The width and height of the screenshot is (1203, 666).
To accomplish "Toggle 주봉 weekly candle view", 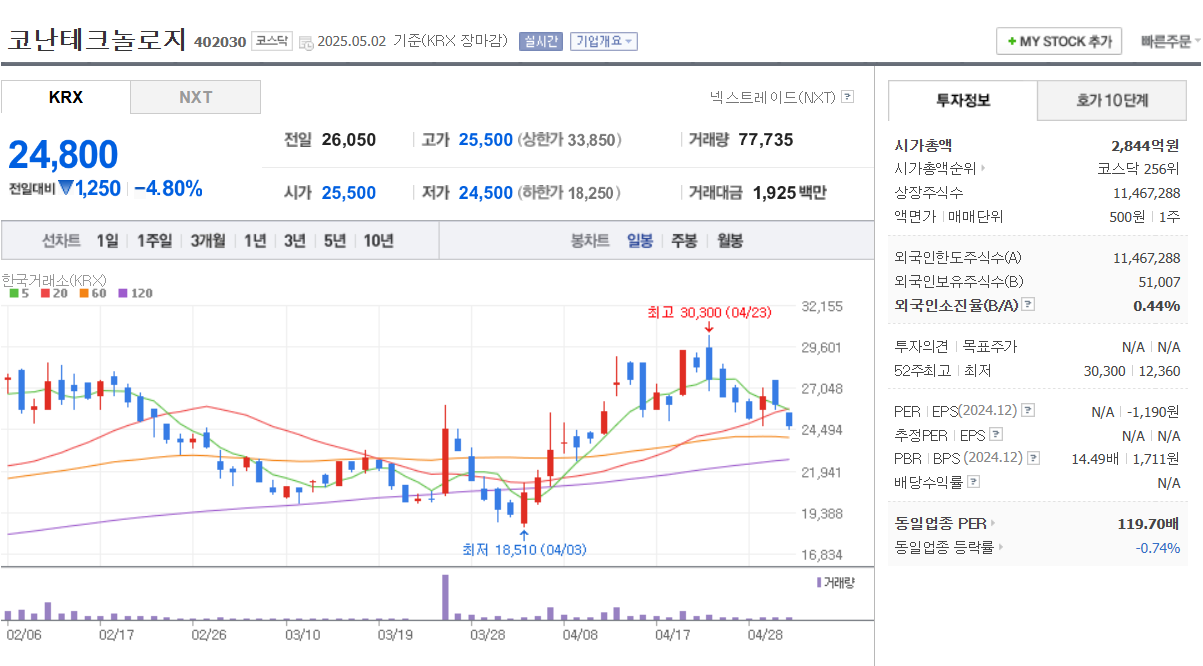I will pyautogui.click(x=683, y=240).
